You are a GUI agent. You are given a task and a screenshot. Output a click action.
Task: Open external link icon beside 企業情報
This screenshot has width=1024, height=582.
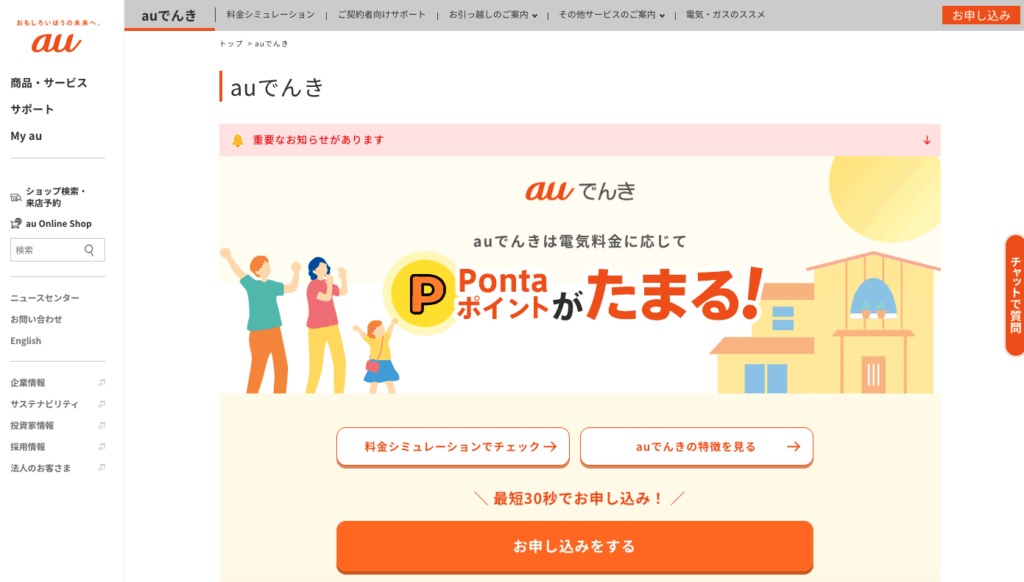(x=102, y=383)
